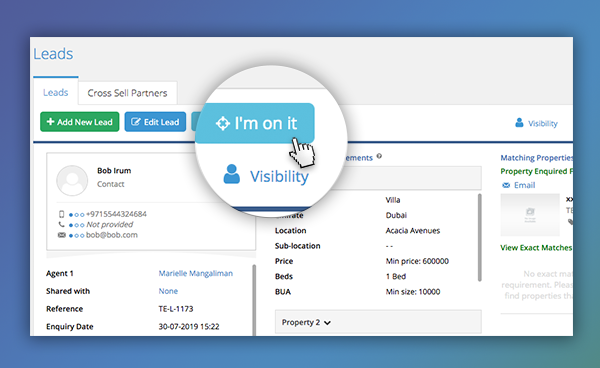
Task: Click the 1 Bed value
Action: click(x=396, y=277)
